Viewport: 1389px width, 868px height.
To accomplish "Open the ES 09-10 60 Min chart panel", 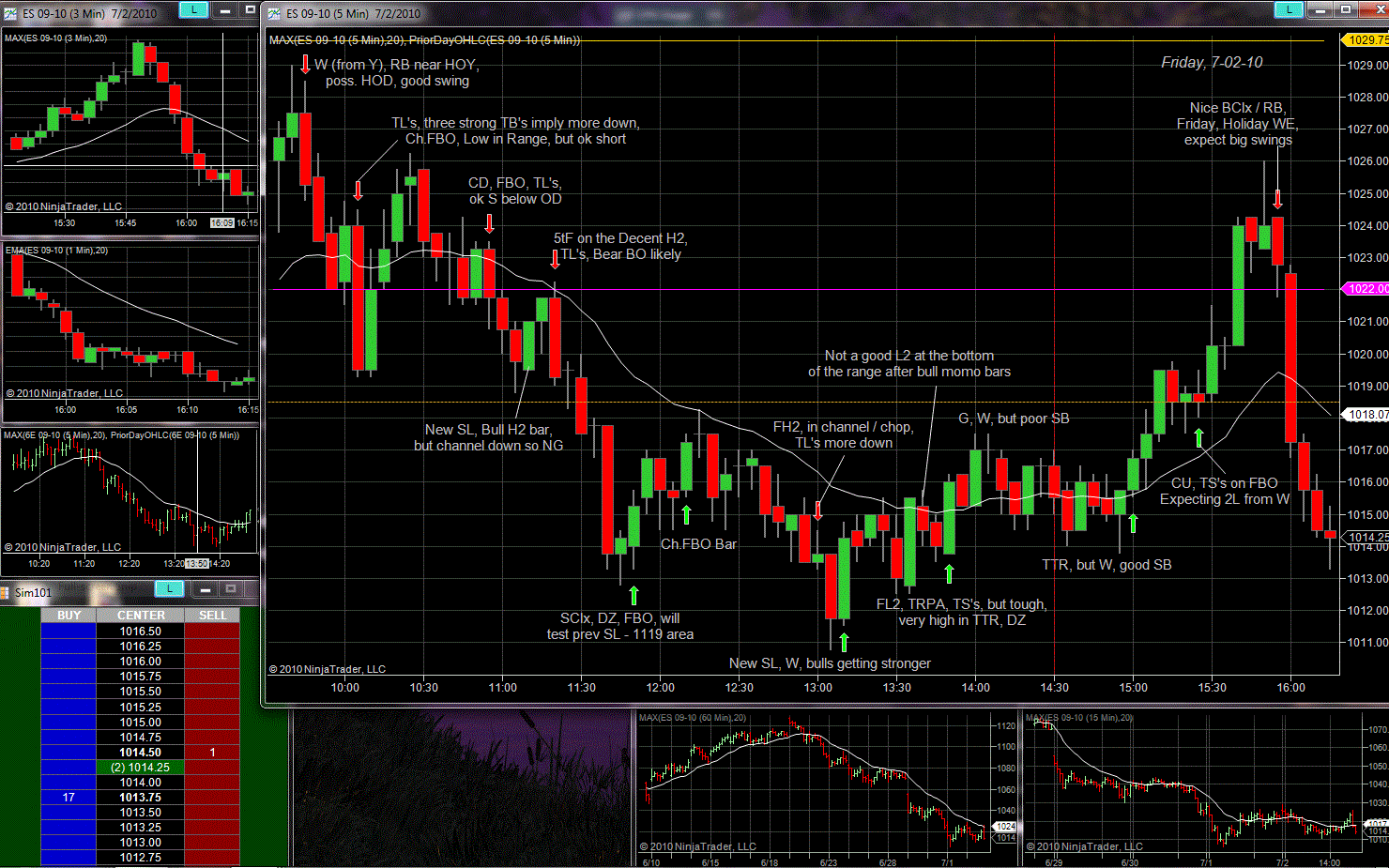I will click(x=826, y=788).
